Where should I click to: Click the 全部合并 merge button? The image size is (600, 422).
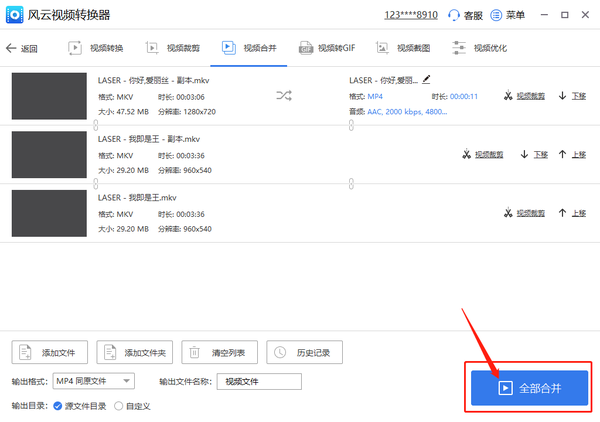point(529,388)
